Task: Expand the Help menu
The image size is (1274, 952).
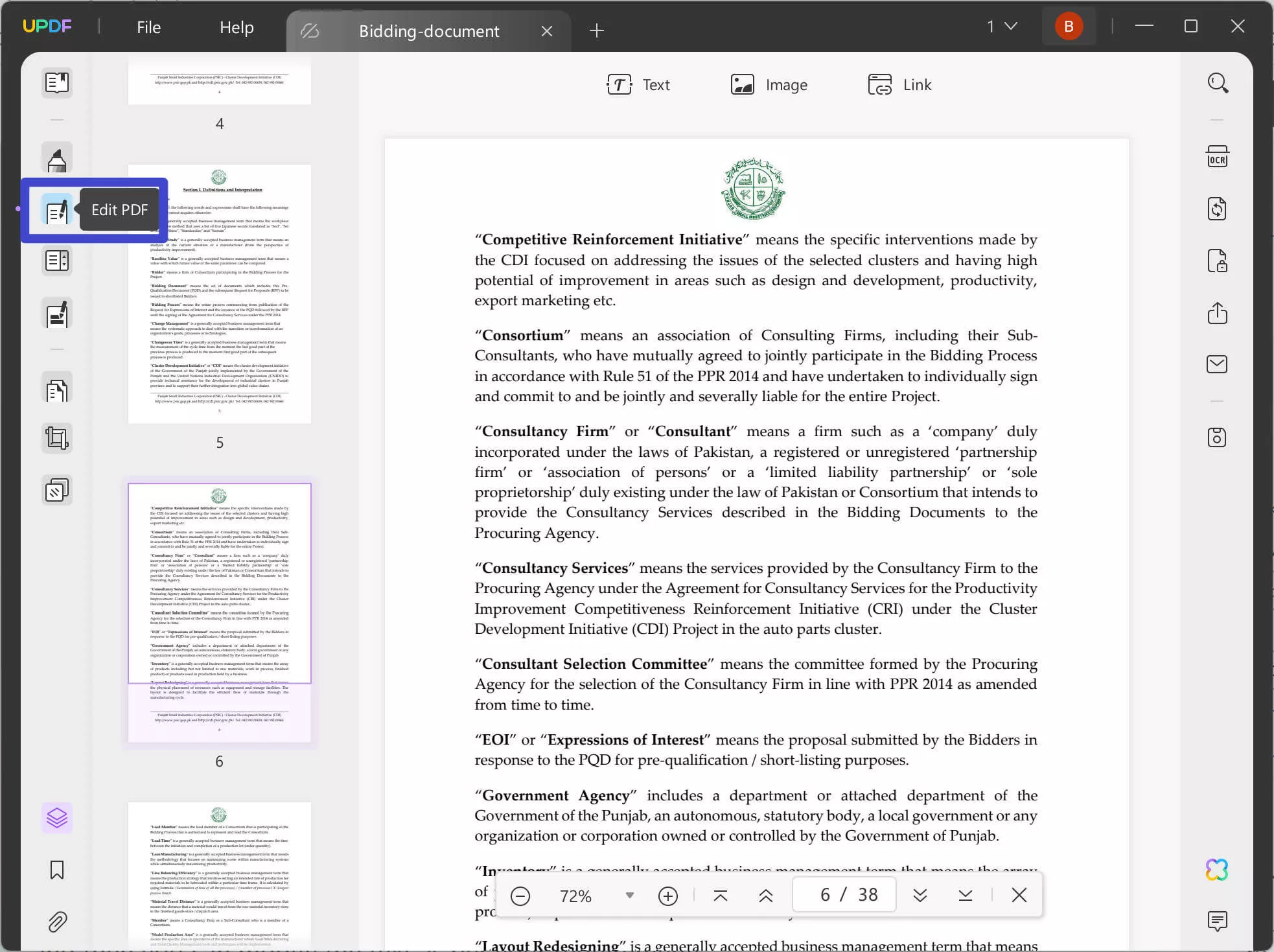Action: [237, 27]
